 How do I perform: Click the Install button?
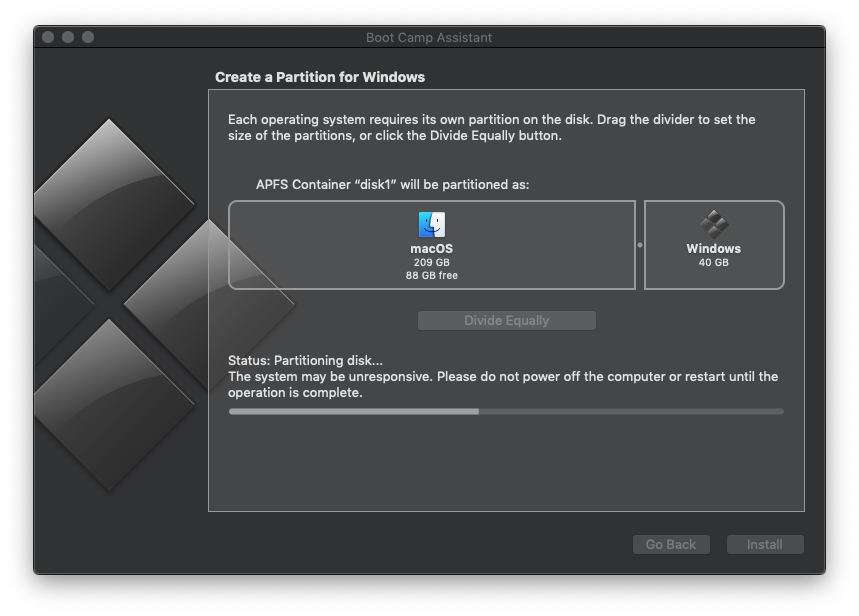[765, 544]
